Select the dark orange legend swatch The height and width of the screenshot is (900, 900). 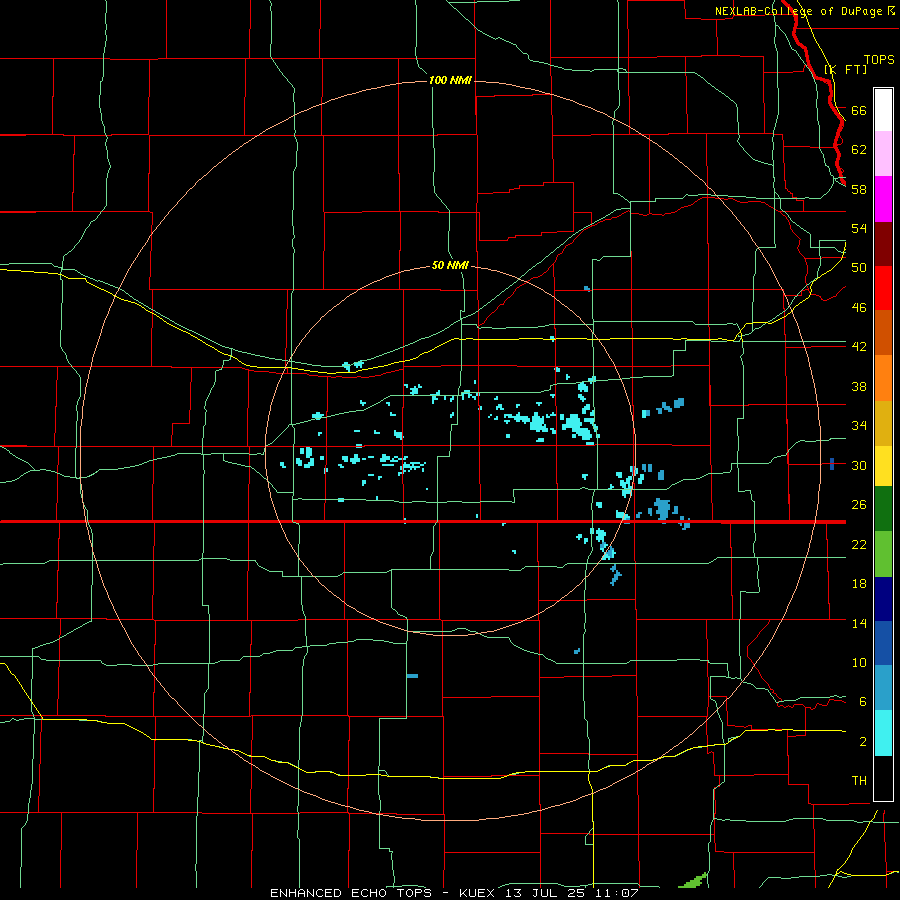[883, 333]
